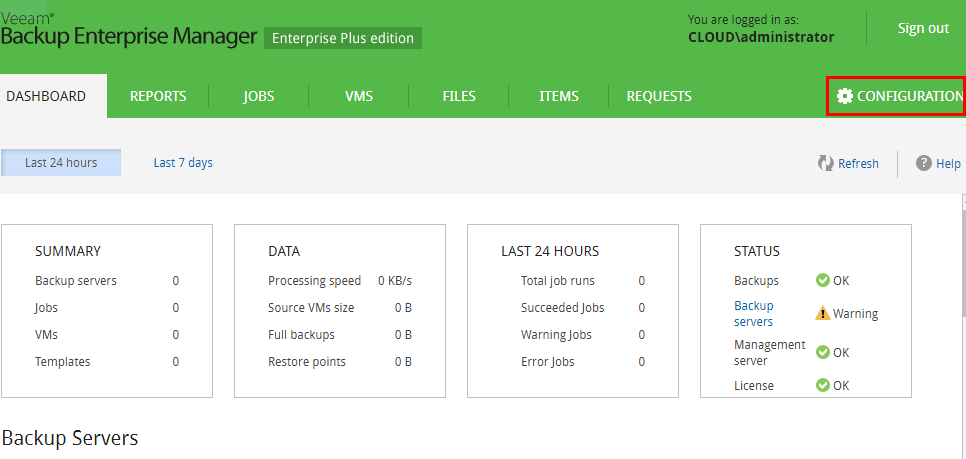The height and width of the screenshot is (459, 966).
Task: Open the Jobs tab
Action: [x=258, y=96]
